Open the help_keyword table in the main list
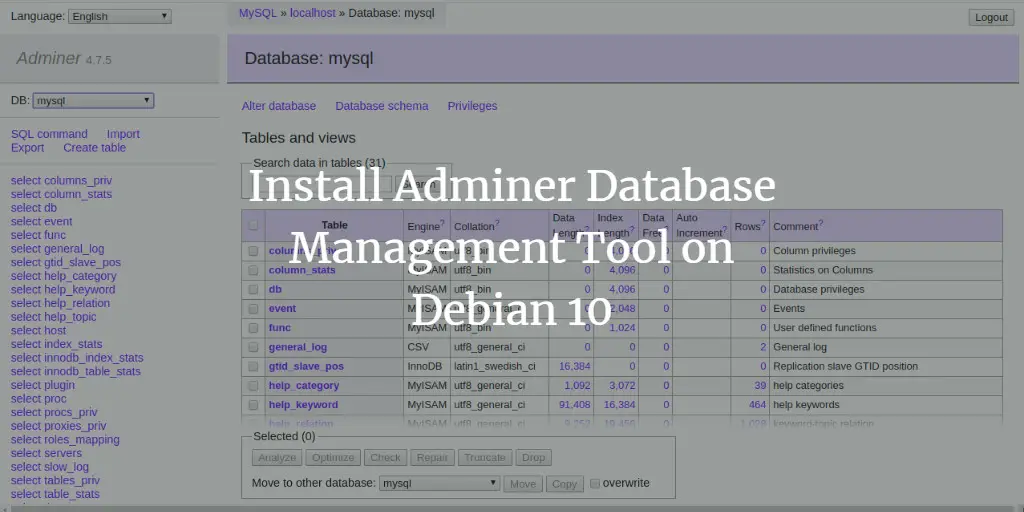 pos(303,405)
